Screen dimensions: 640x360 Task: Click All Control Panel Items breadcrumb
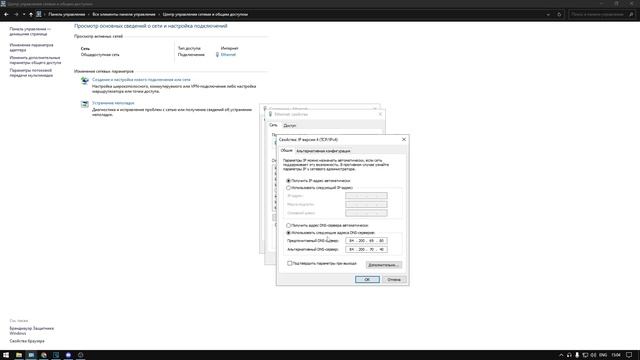124,14
